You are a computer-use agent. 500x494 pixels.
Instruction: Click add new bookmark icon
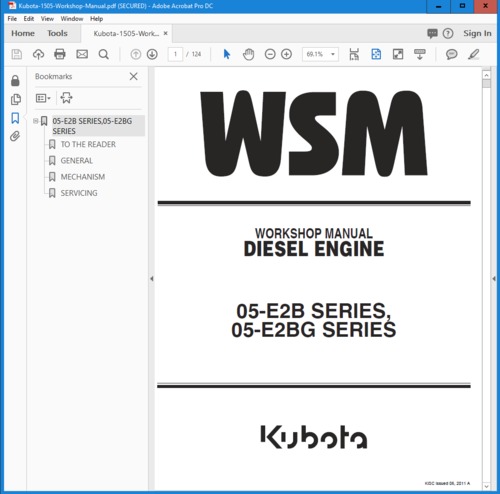click(66, 98)
